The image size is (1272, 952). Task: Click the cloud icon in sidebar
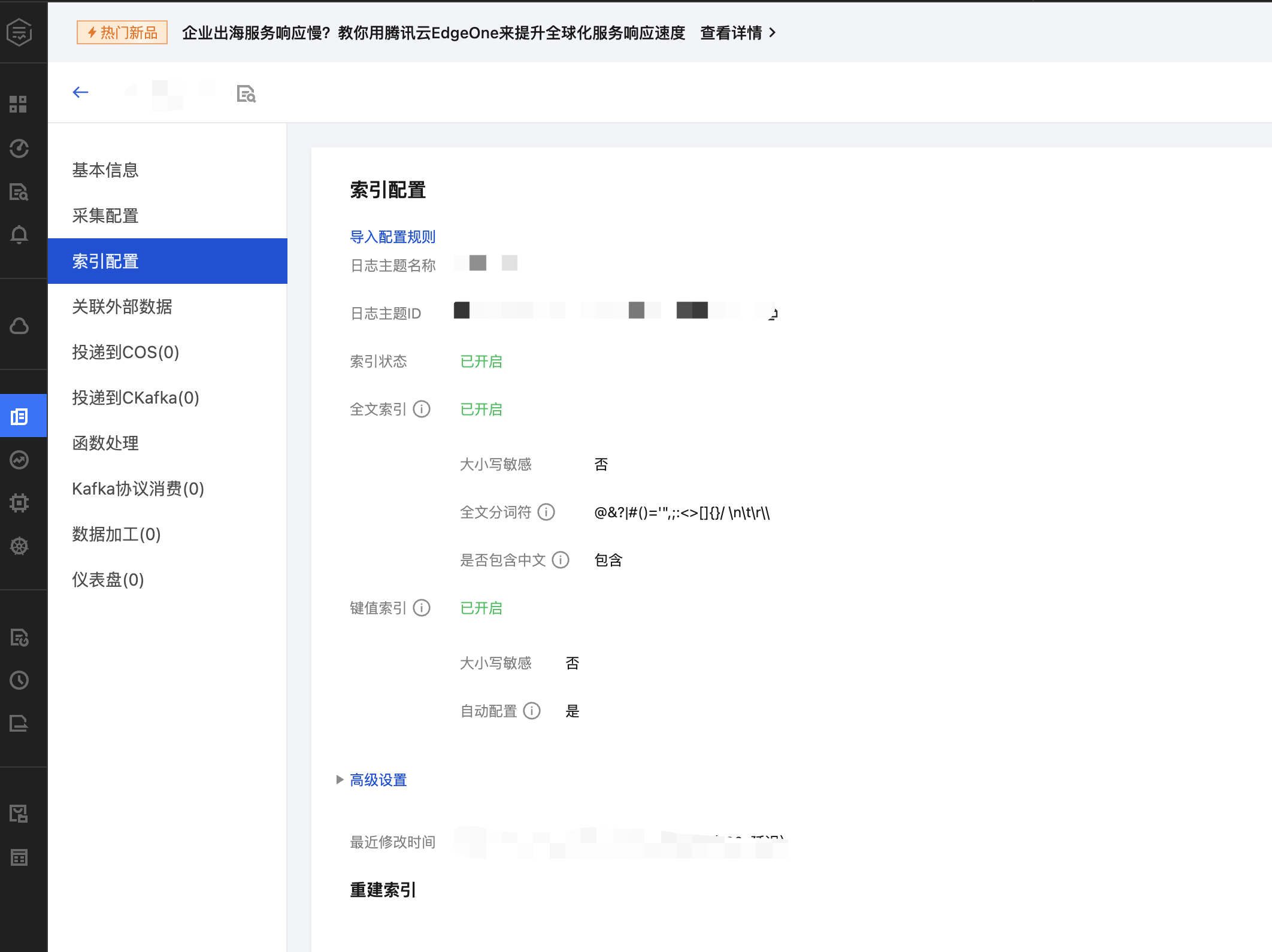pos(19,326)
